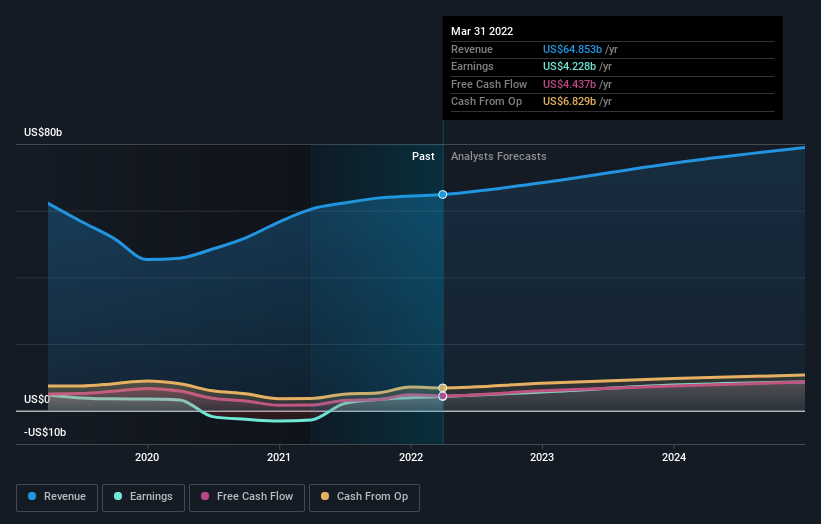Click the US$64.853b revenue value
Screen dimensions: 821x524
pyautogui.click(x=572, y=49)
